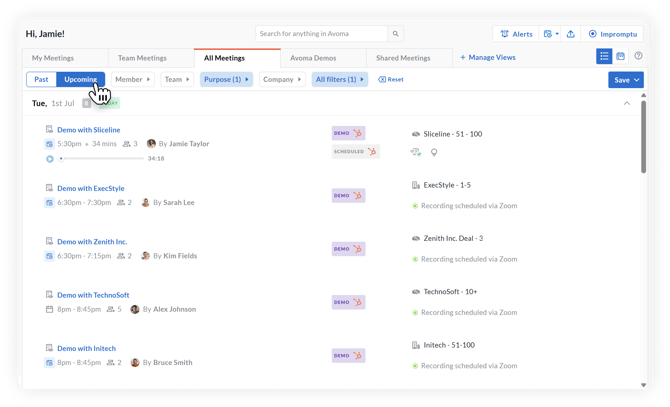Open dropdown arrow beside calendar schedule icon
This screenshot has height=407, width=670.
coord(557,34)
